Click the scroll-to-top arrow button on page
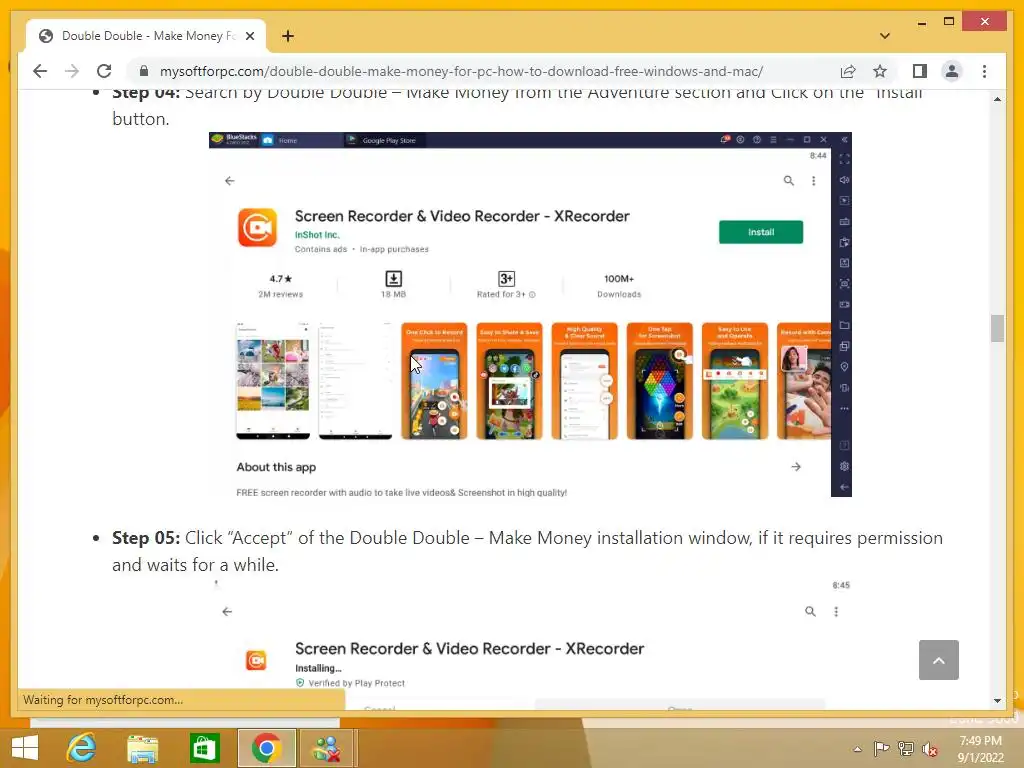 [x=938, y=660]
